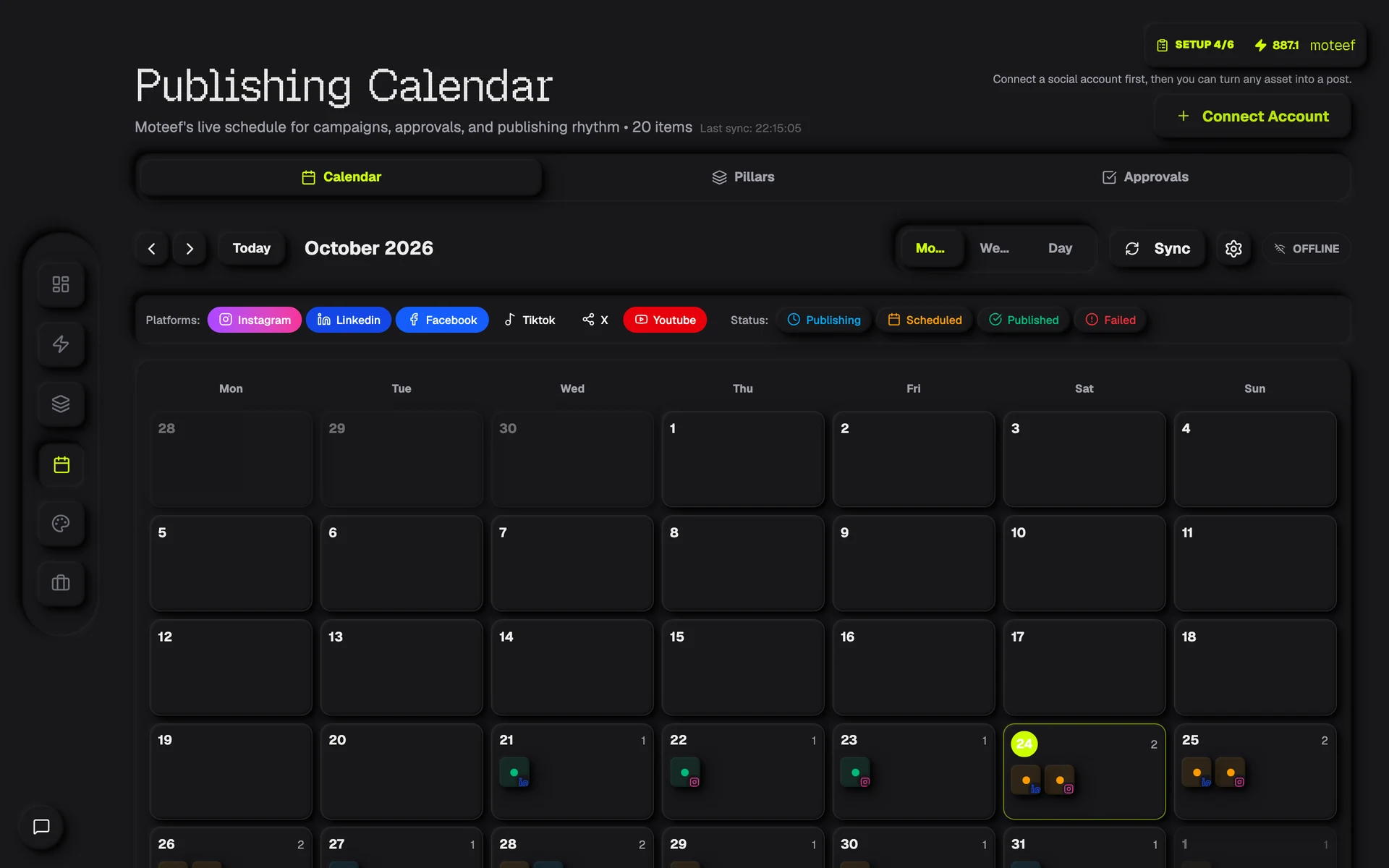Select the October 15 day cell

(743, 667)
